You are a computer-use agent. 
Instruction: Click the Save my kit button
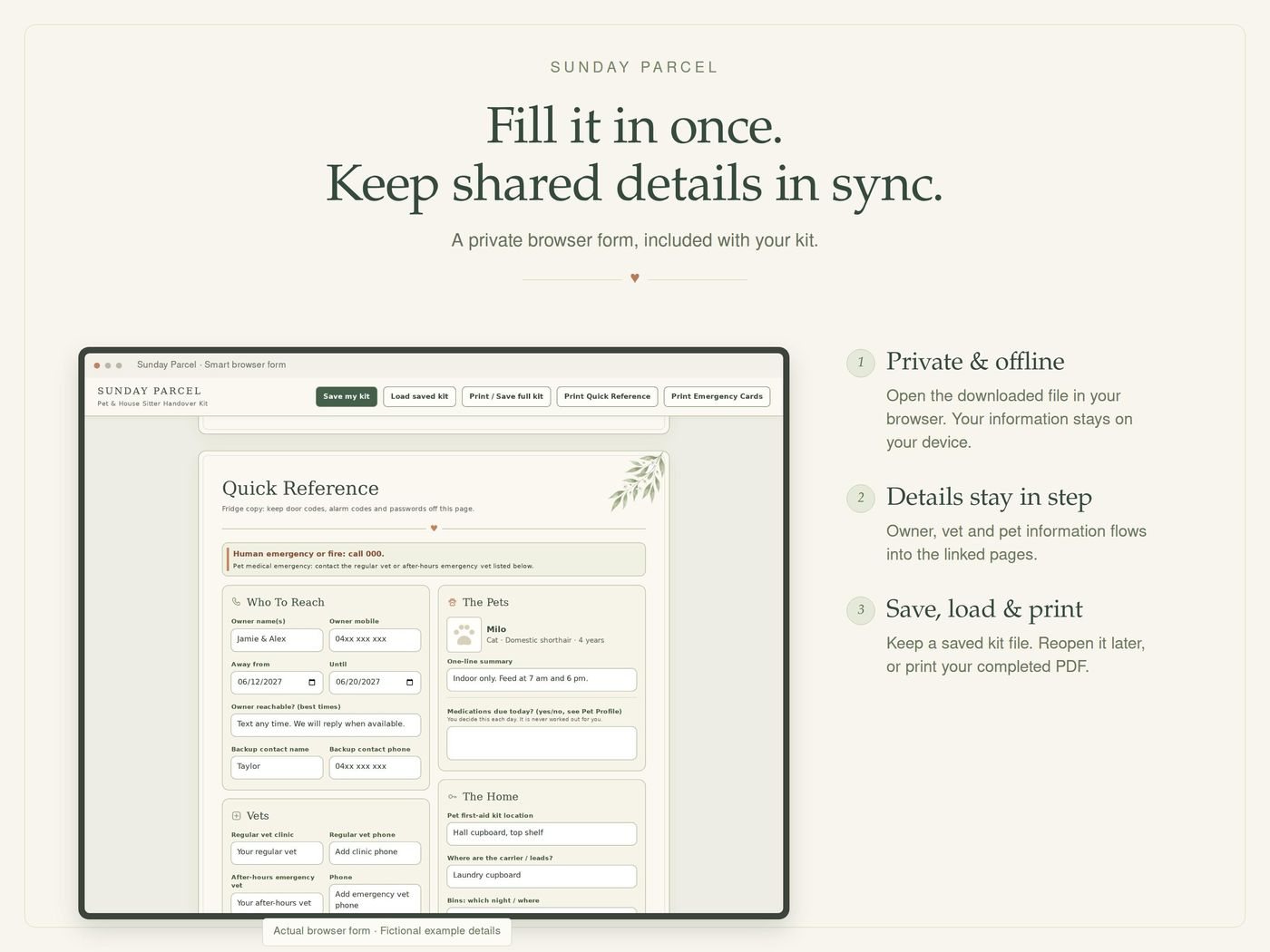coord(346,396)
